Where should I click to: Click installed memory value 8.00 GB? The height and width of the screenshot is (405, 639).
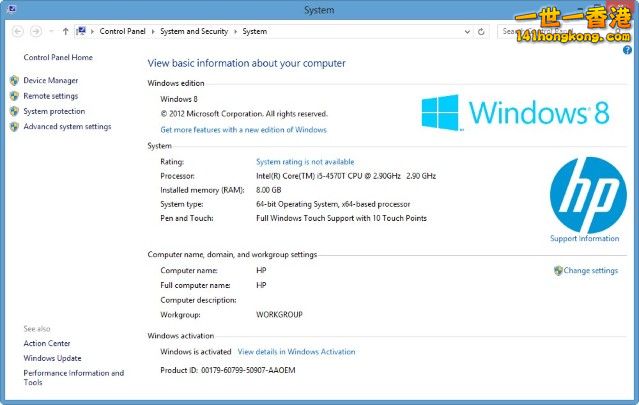coord(269,190)
